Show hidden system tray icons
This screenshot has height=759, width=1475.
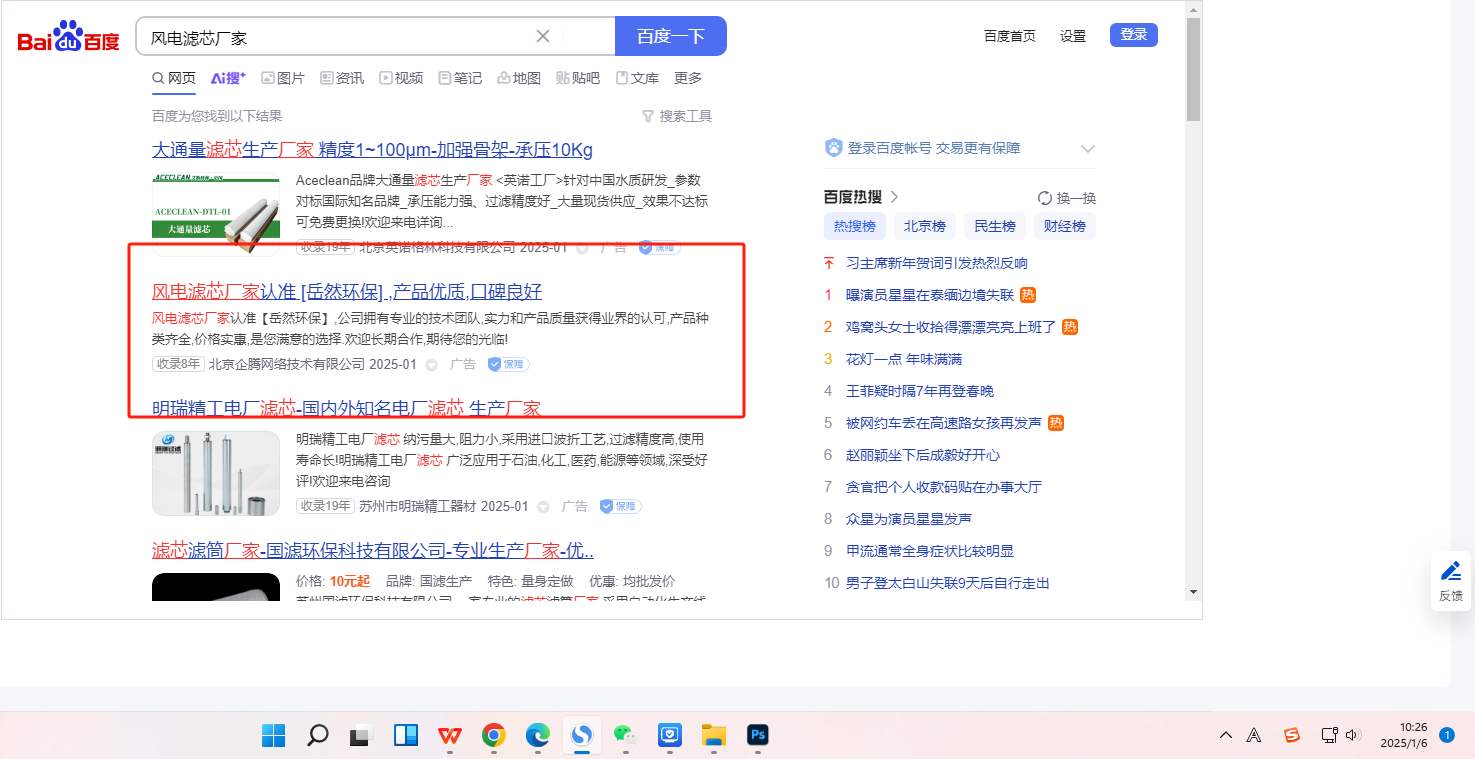pos(1225,736)
